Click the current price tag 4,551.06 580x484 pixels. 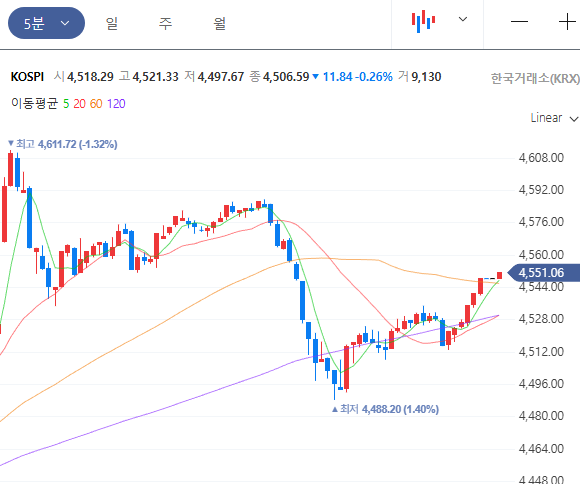pyautogui.click(x=543, y=273)
